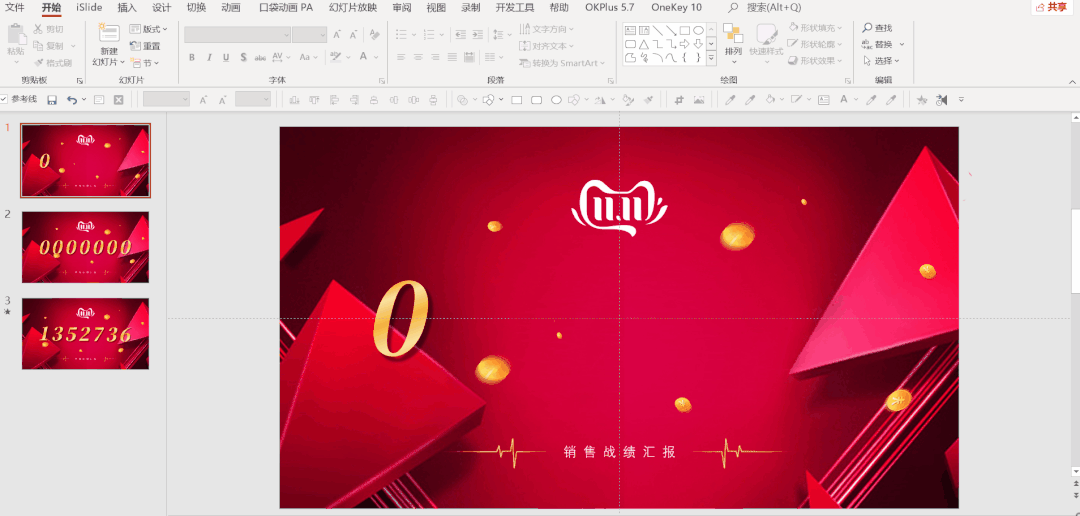Open the Section (节) dropdown

[x=145, y=63]
